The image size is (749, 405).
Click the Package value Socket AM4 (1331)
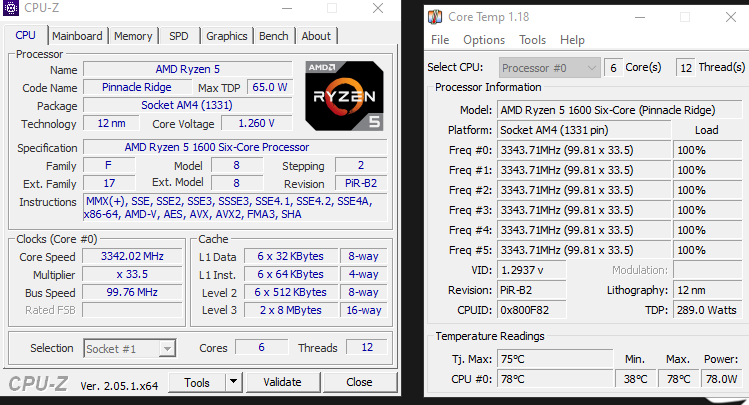188,105
